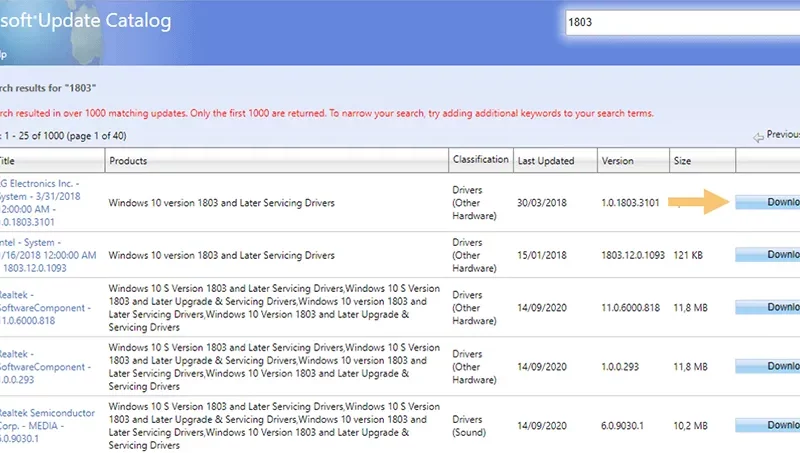This screenshot has width=800, height=453.
Task: Click the red over 1000 matching updates warning
Action: coord(327,113)
